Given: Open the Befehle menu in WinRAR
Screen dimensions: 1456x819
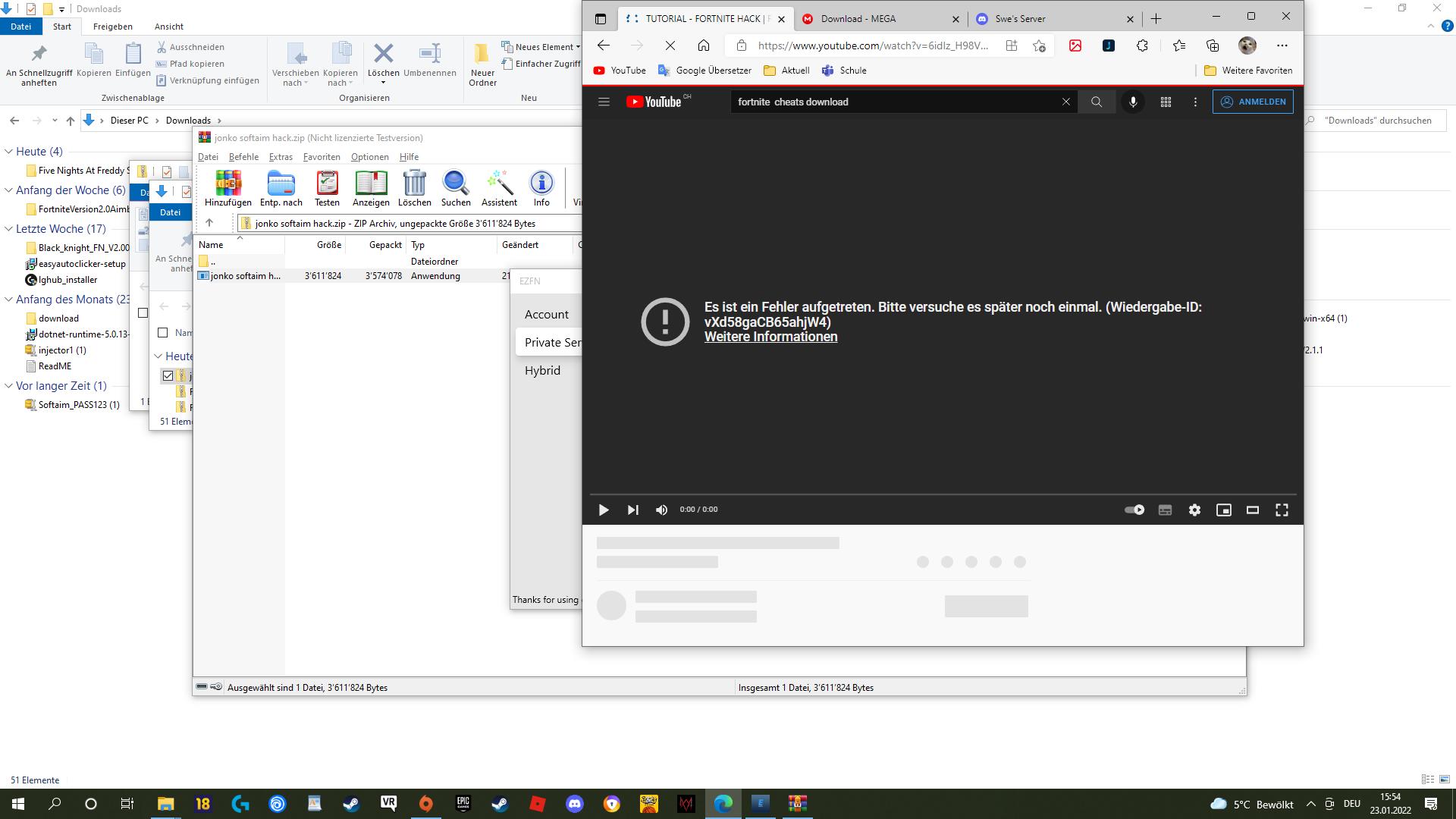Looking at the screenshot, I should click(x=243, y=157).
